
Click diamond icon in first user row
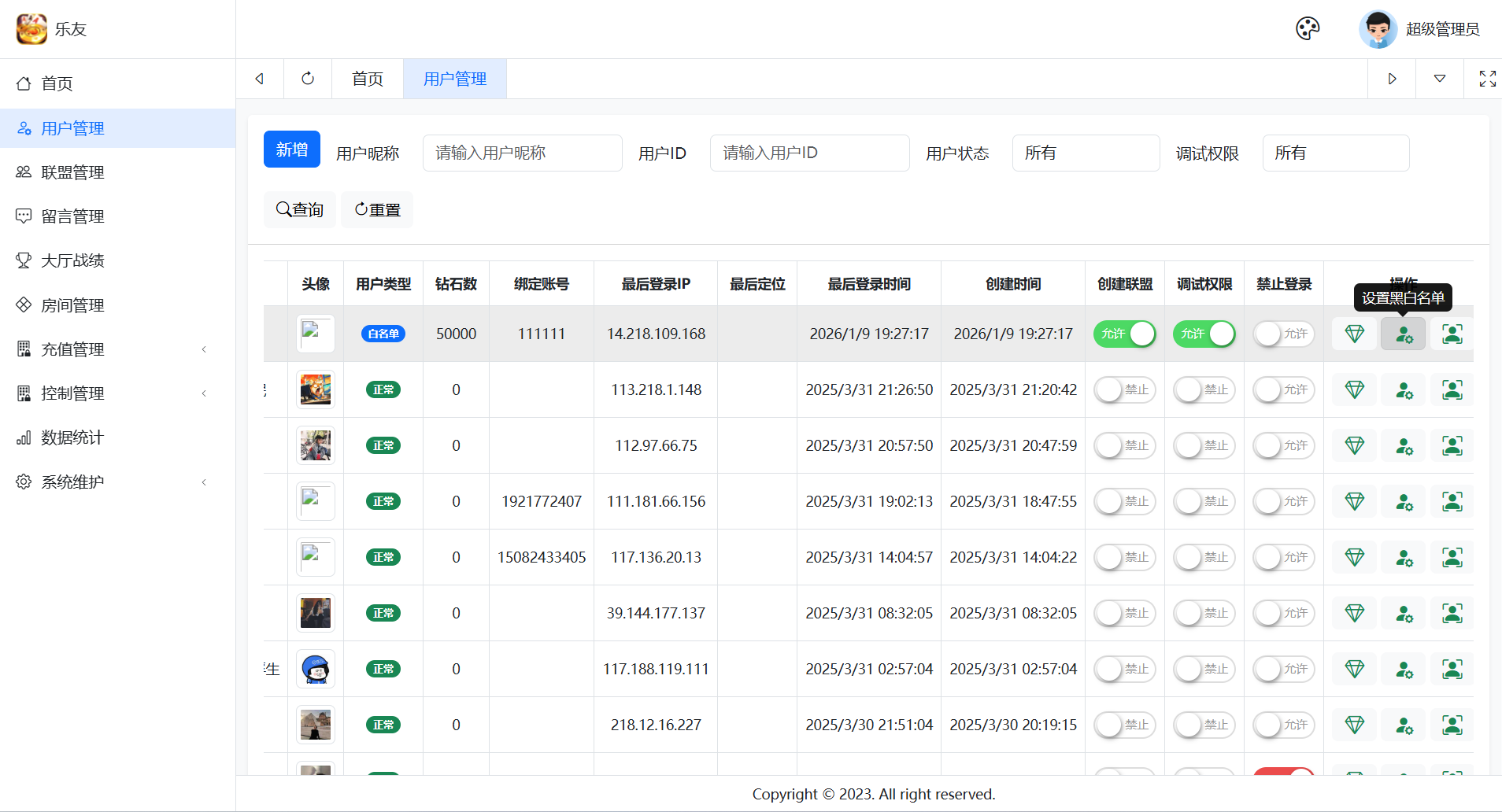point(1354,334)
